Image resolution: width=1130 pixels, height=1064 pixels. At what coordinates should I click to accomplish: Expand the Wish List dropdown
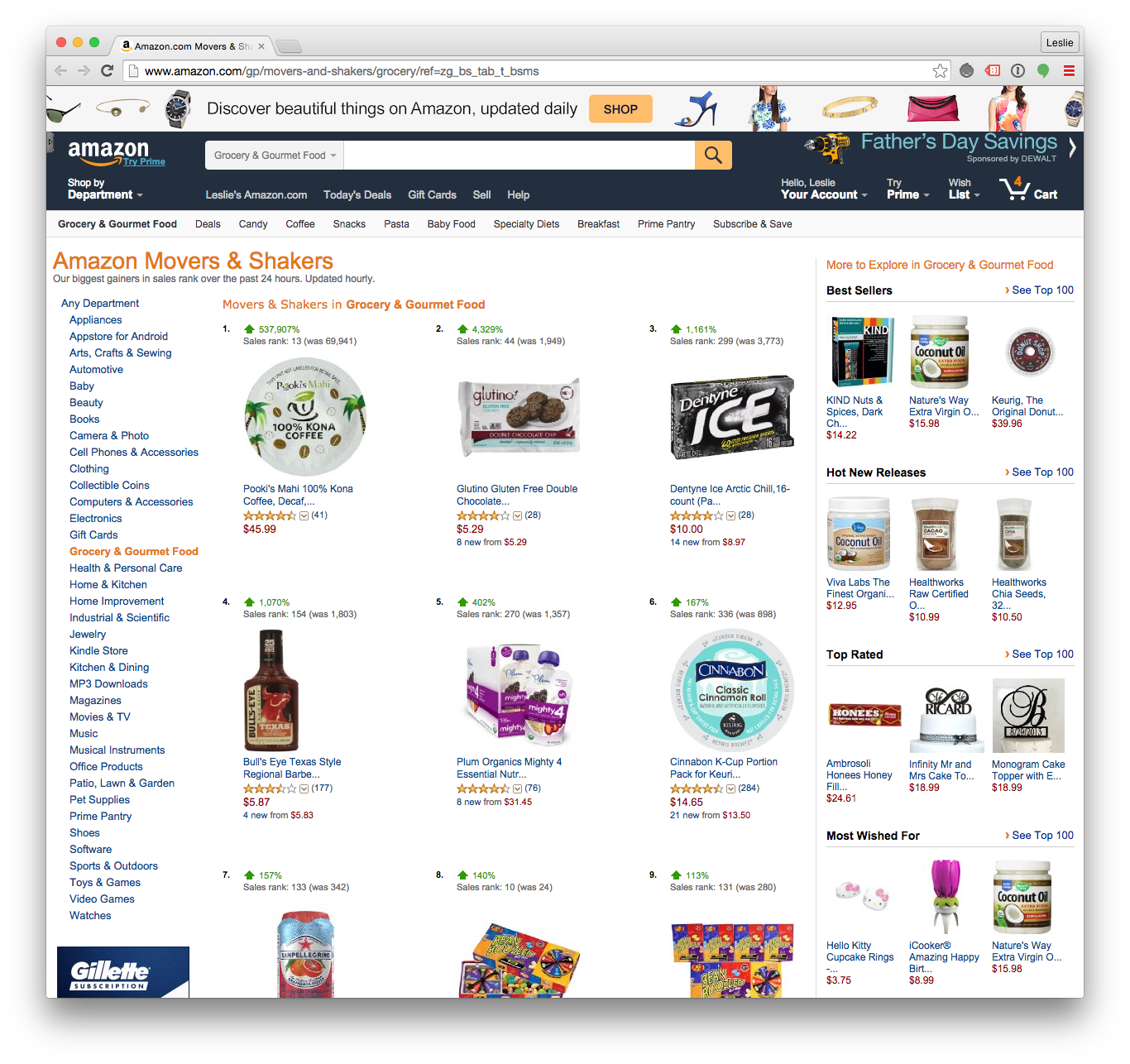pos(964,189)
